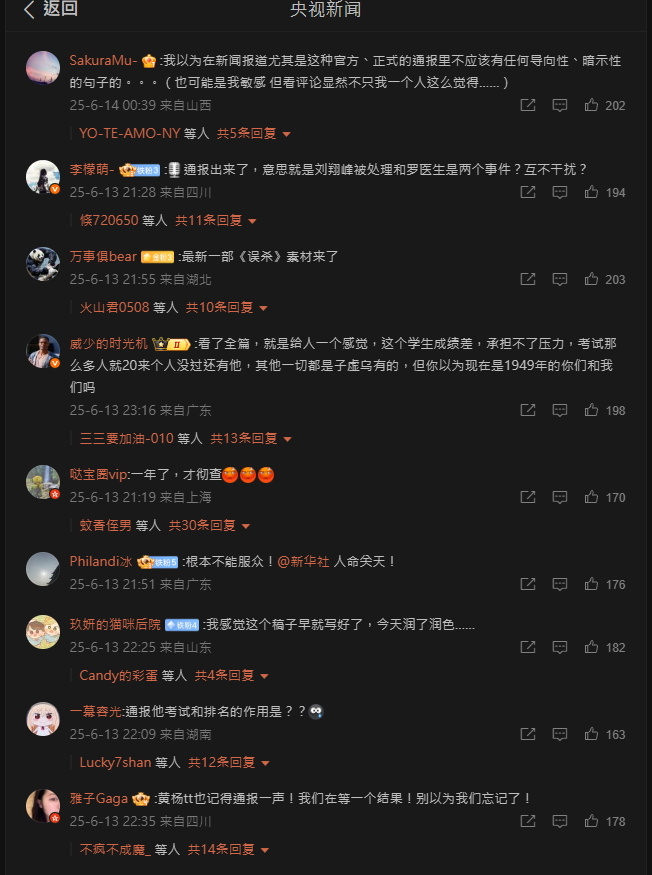
Task: Share 李檬萌-'s comment via share icon
Action: tap(528, 192)
